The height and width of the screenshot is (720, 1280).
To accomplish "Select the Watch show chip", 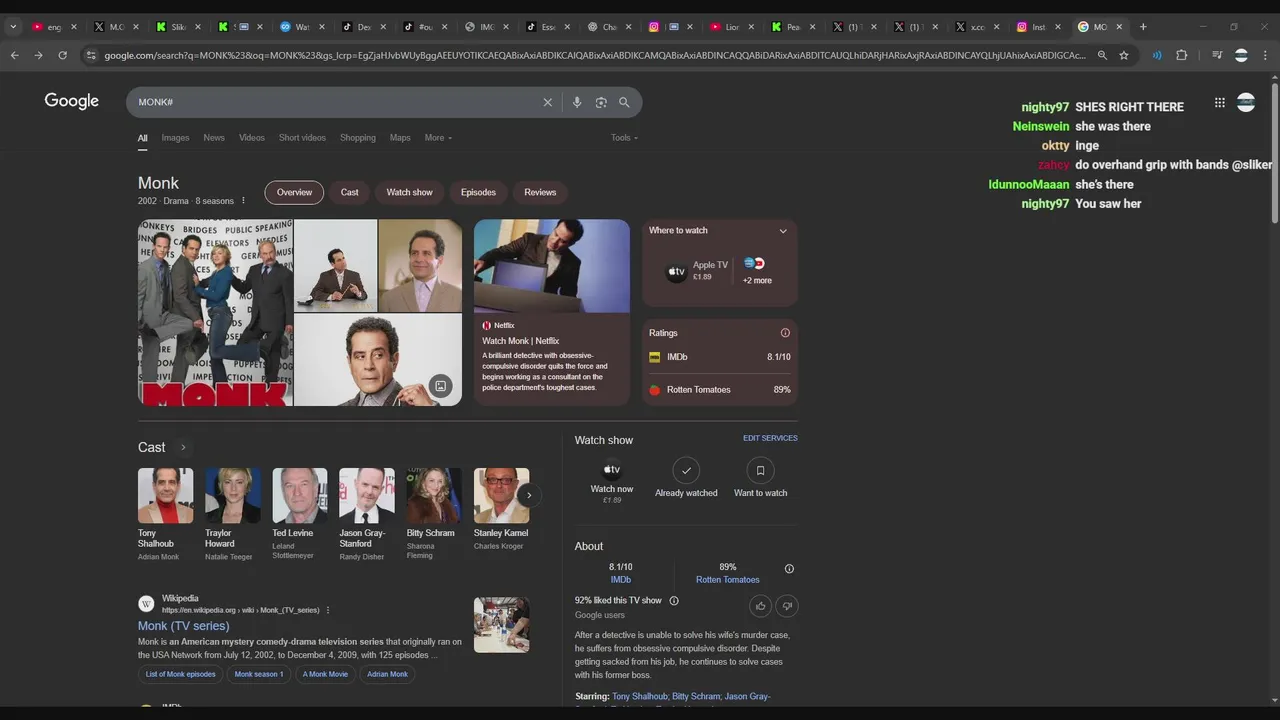I will point(410,192).
